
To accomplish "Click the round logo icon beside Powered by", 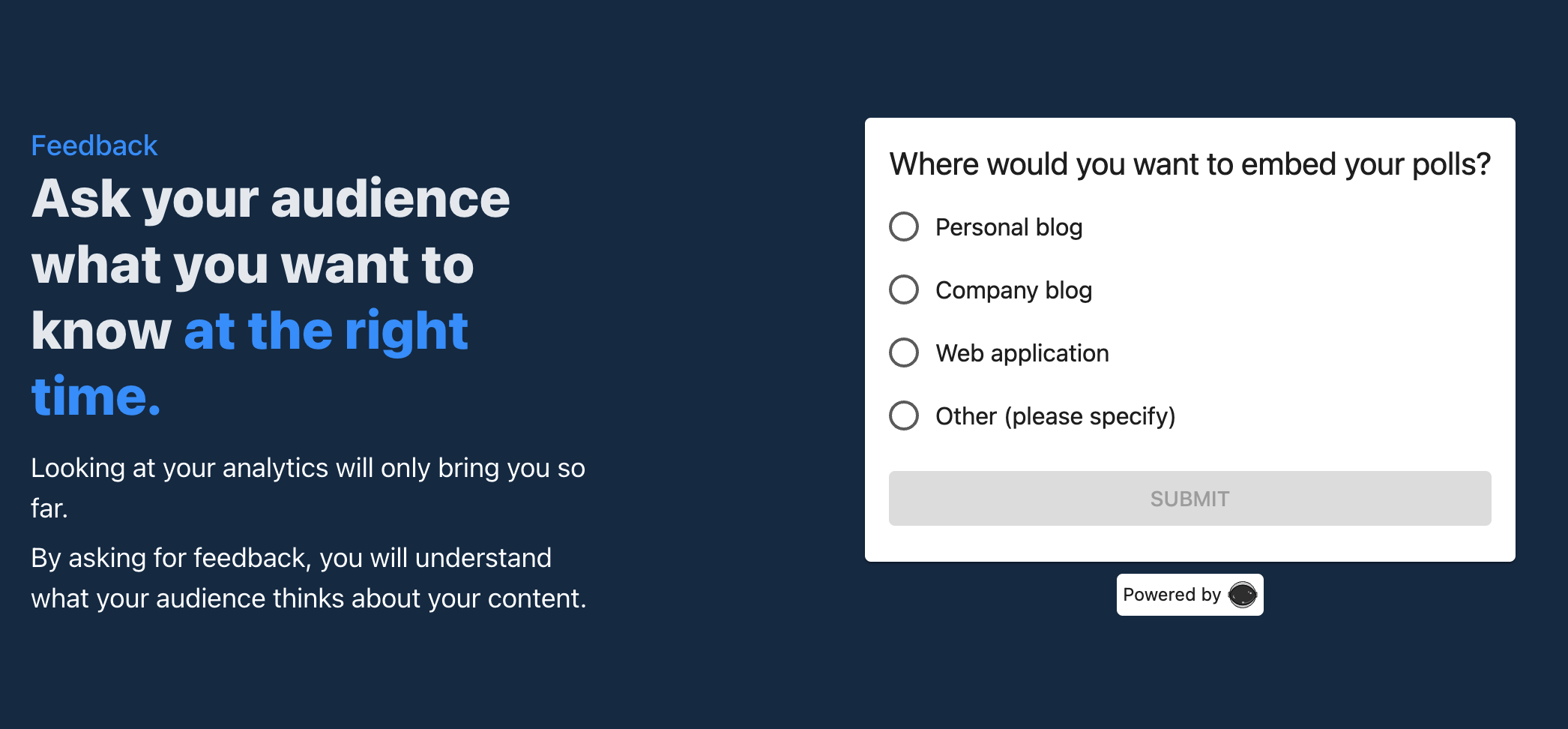I will click(x=1242, y=595).
